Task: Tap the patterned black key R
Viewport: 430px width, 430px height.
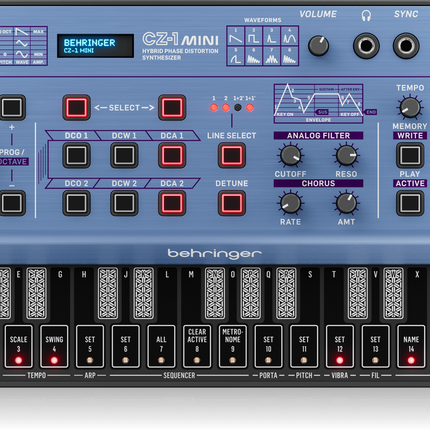Action: [x=286, y=292]
